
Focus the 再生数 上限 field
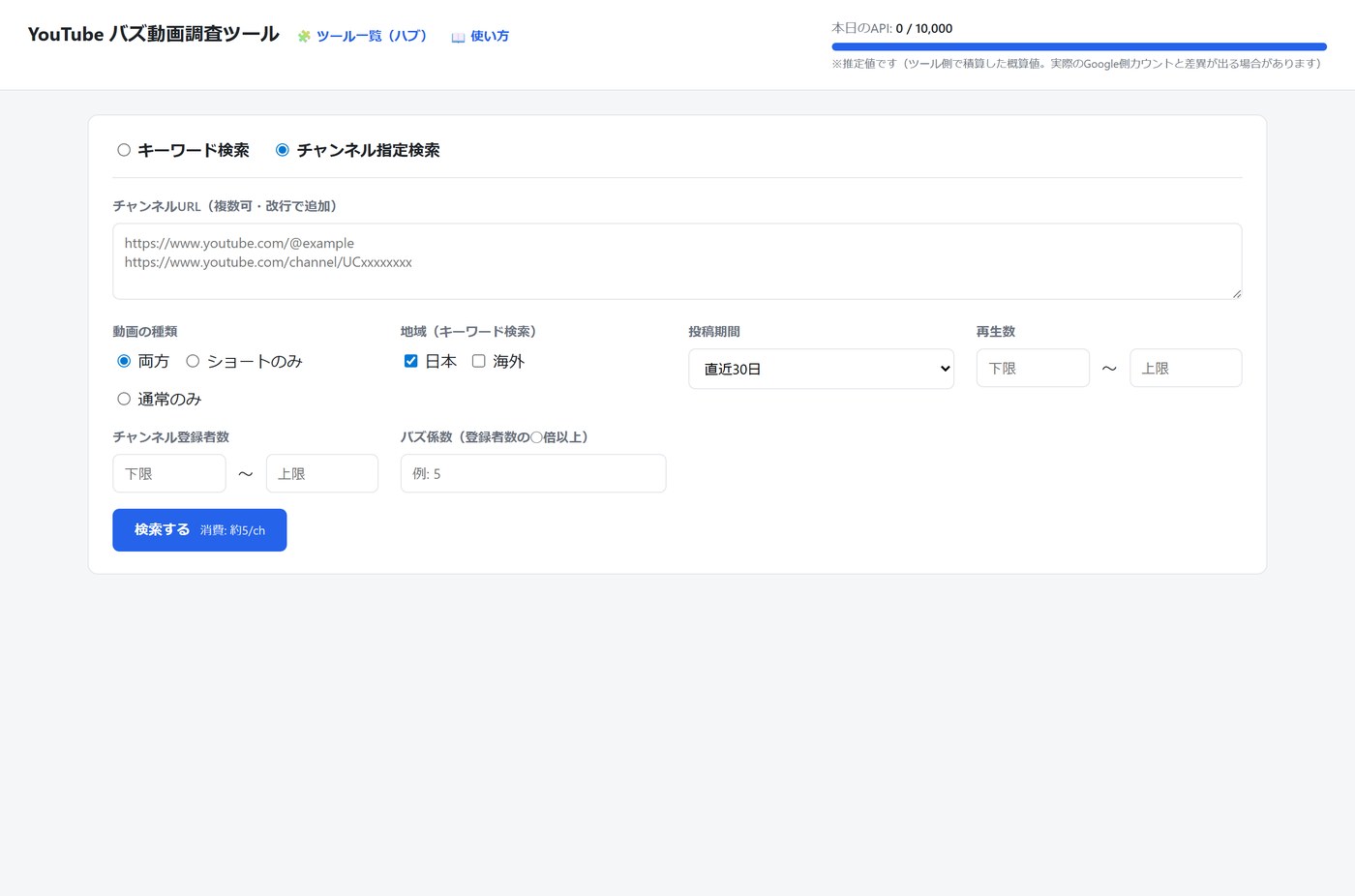point(1186,368)
